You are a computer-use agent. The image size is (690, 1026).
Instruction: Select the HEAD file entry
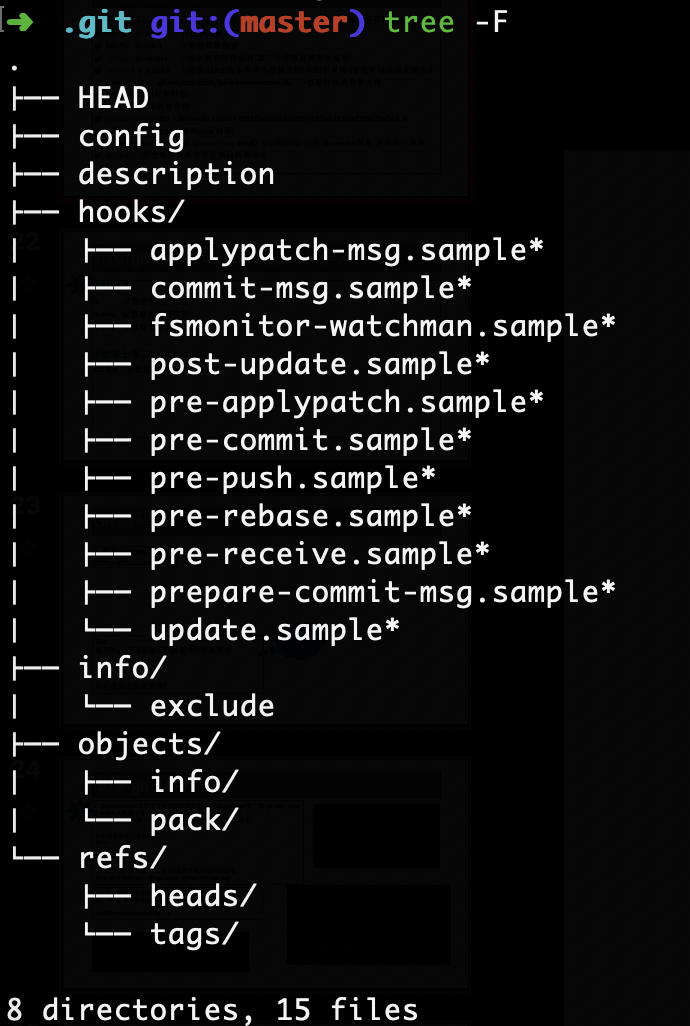113,98
